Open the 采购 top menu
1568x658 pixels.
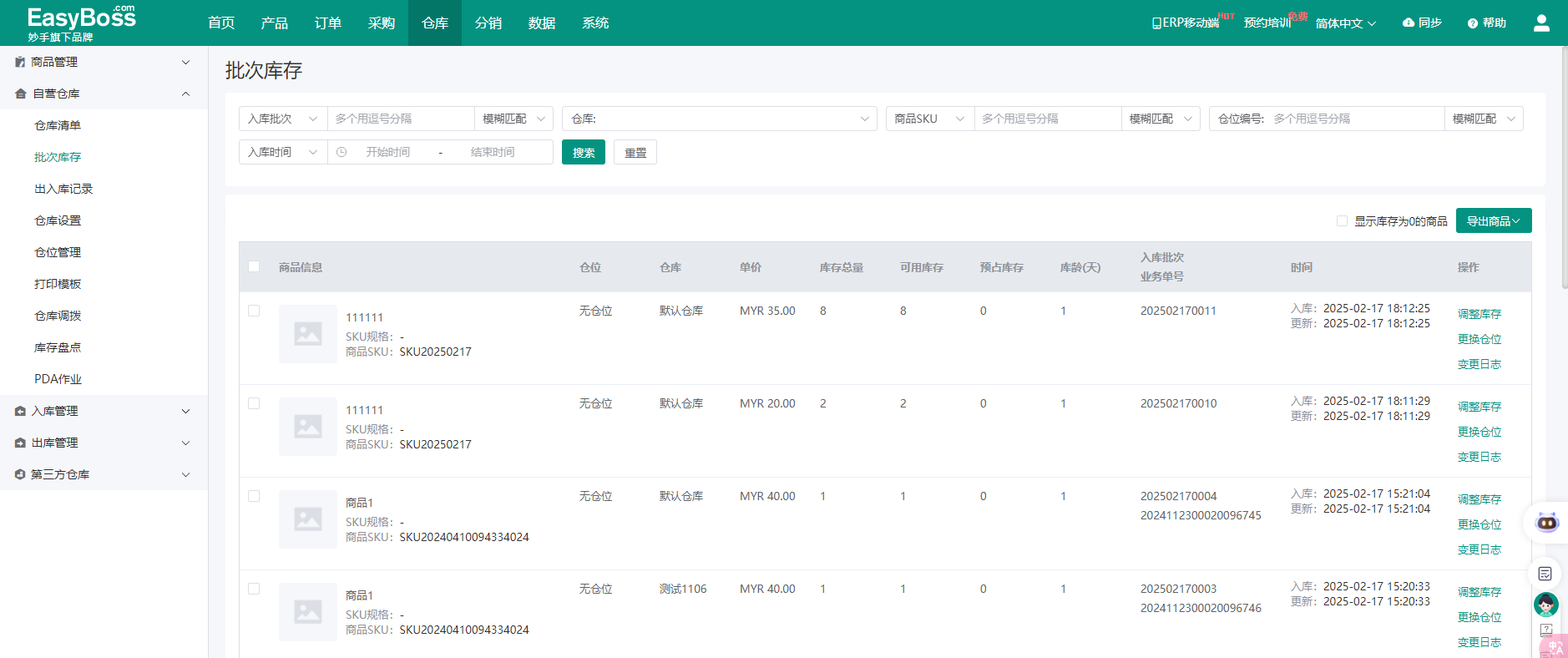[x=382, y=23]
